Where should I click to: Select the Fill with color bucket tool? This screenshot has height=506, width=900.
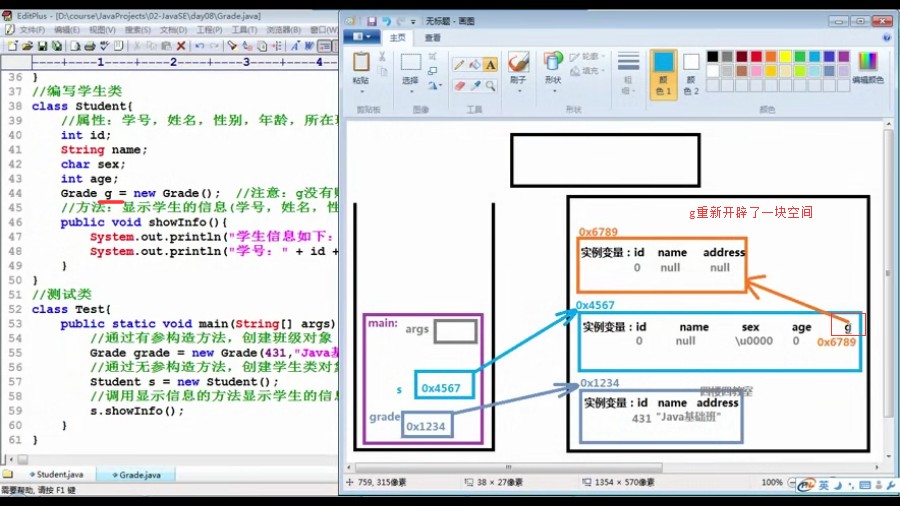point(474,65)
